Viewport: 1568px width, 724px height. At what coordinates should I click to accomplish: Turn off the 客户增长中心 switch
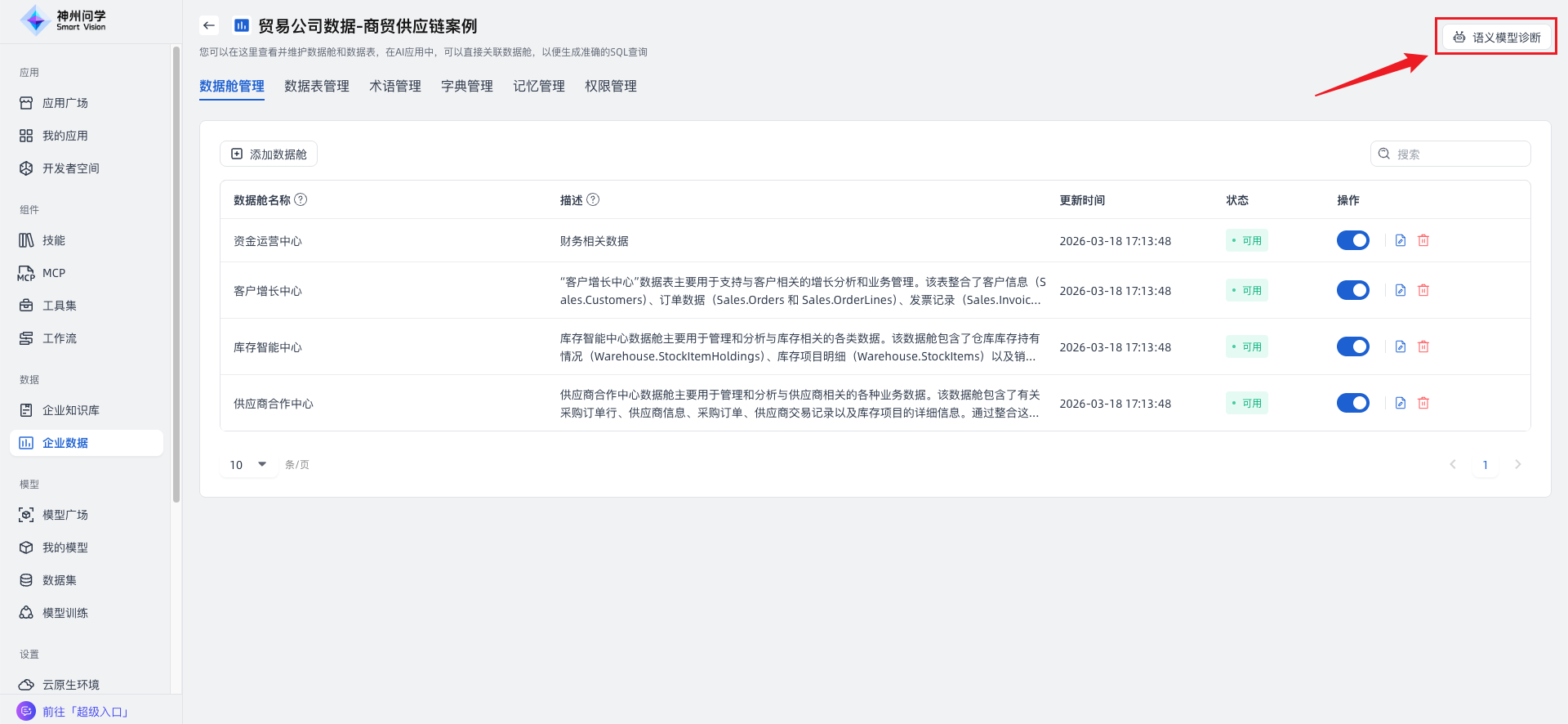click(1352, 290)
